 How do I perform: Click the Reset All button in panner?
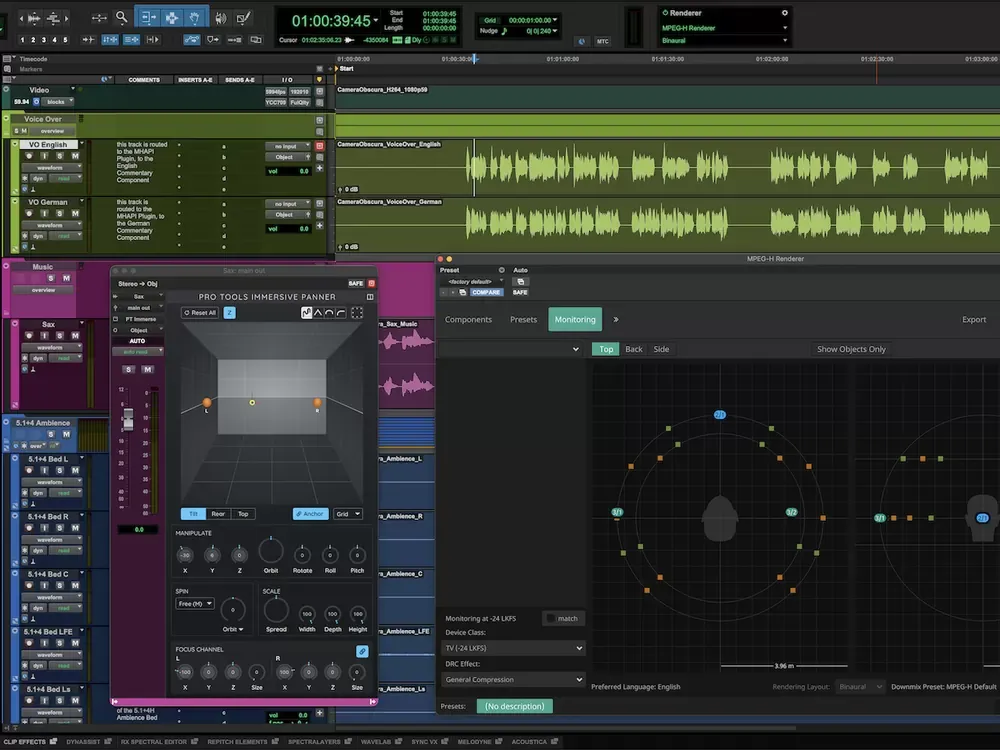200,312
